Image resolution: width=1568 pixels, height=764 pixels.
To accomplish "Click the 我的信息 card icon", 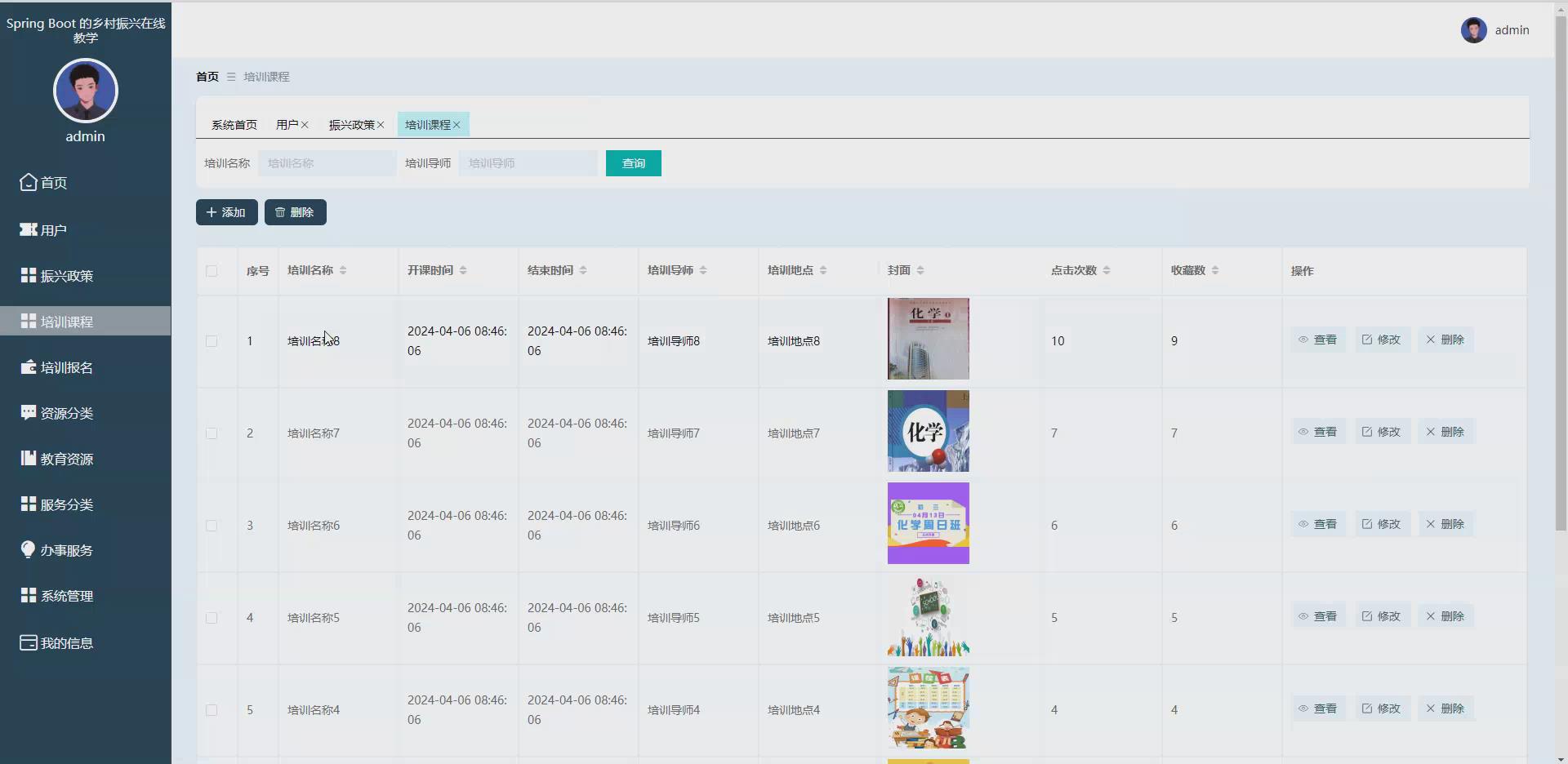I will click(29, 643).
